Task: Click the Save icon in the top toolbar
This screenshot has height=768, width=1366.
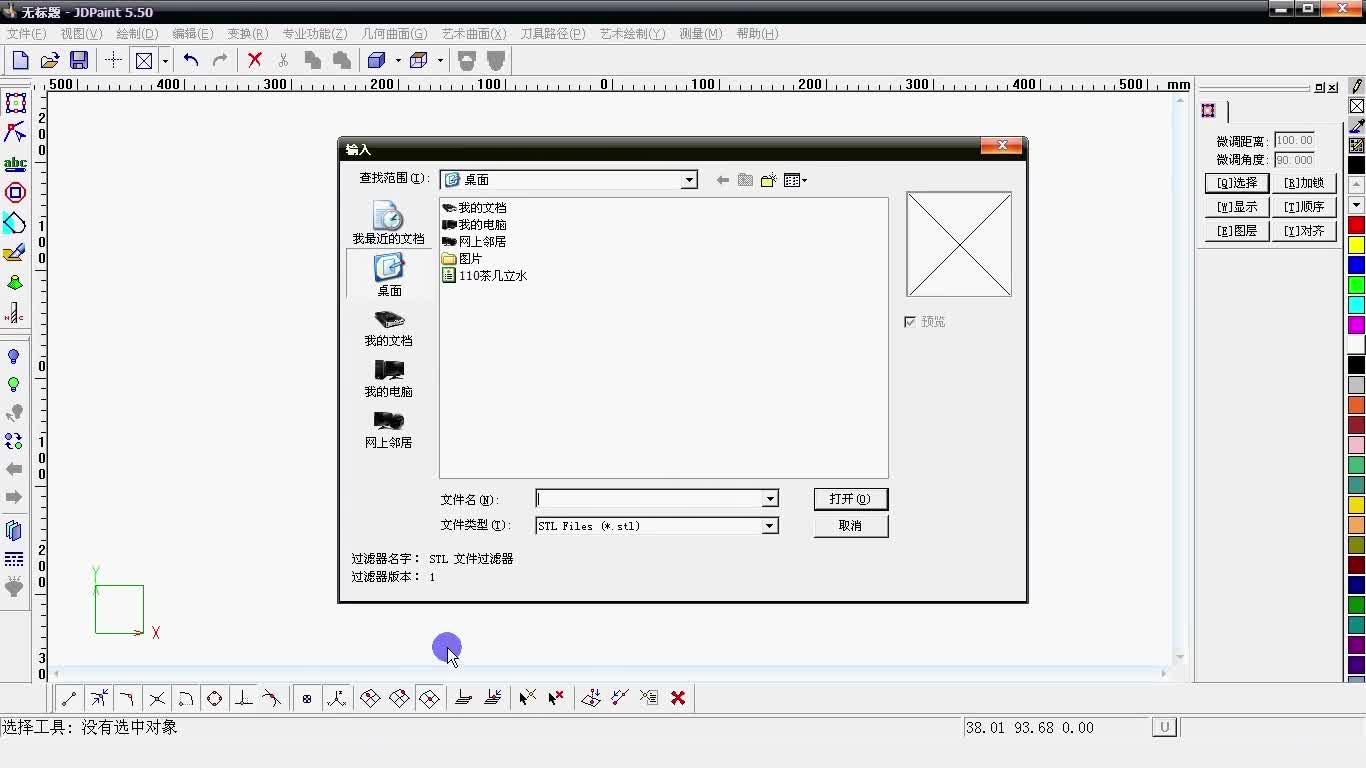Action: point(79,60)
